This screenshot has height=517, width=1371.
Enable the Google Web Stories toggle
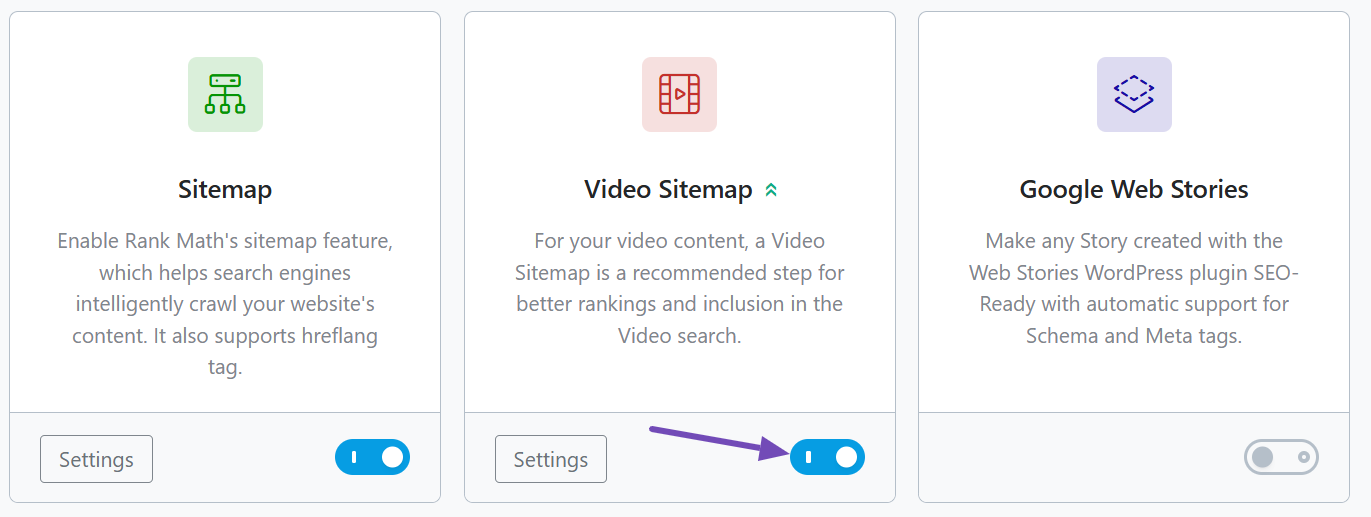(x=1281, y=458)
